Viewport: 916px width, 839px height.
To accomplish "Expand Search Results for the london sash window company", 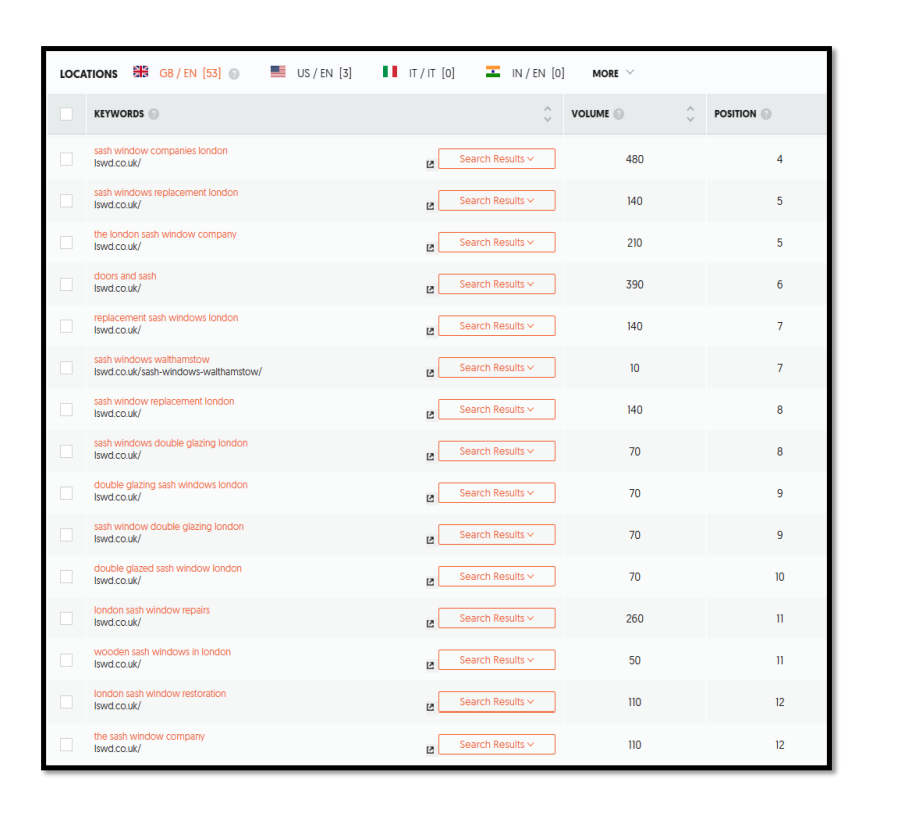I will [x=496, y=243].
